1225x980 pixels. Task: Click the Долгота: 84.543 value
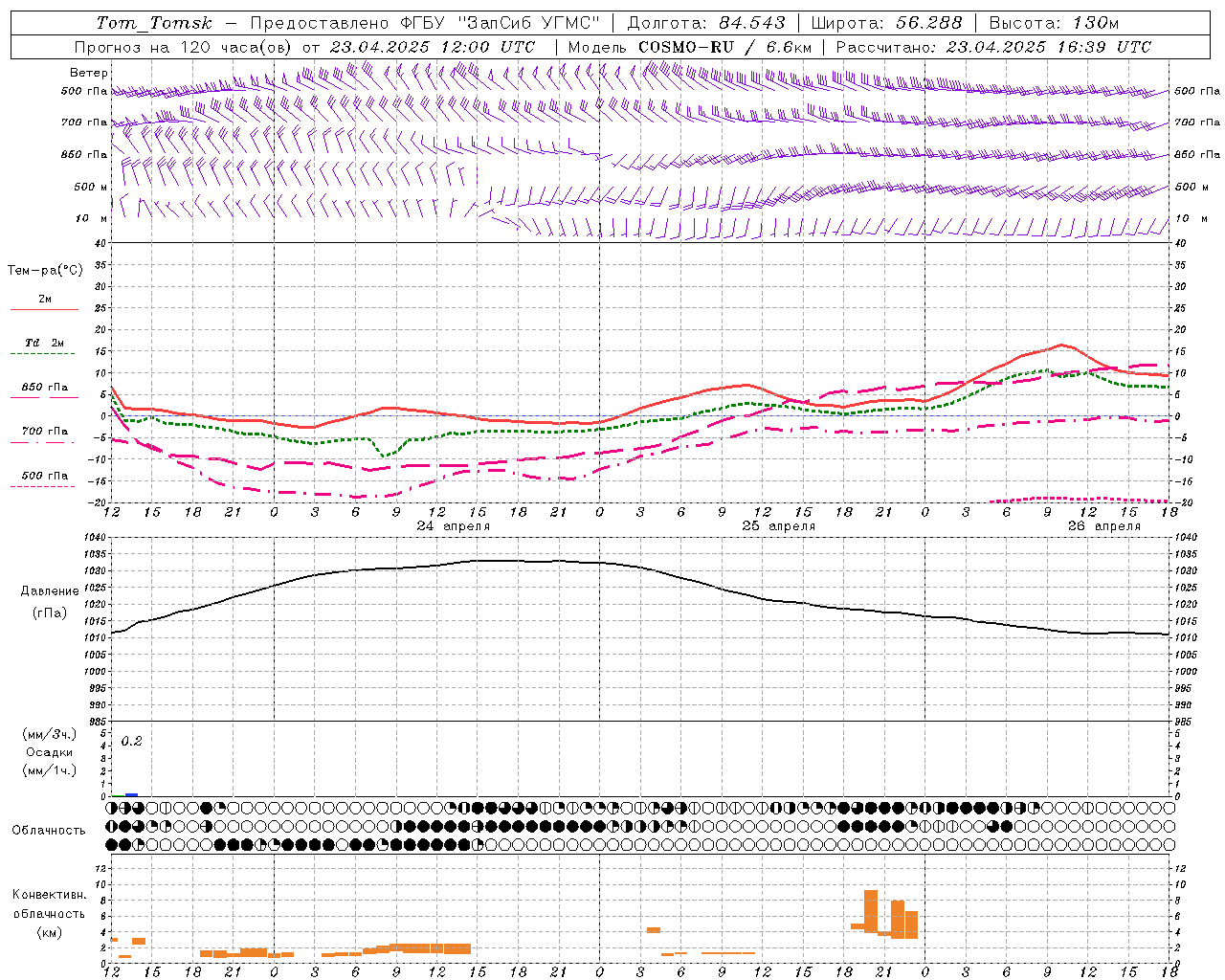pyautogui.click(x=706, y=23)
